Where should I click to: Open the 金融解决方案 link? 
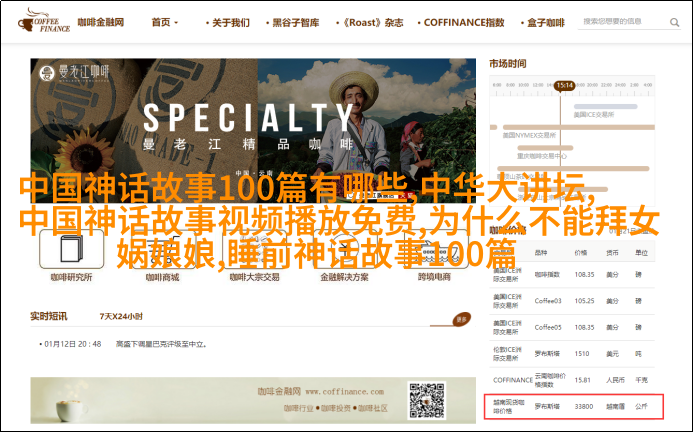click(x=344, y=277)
